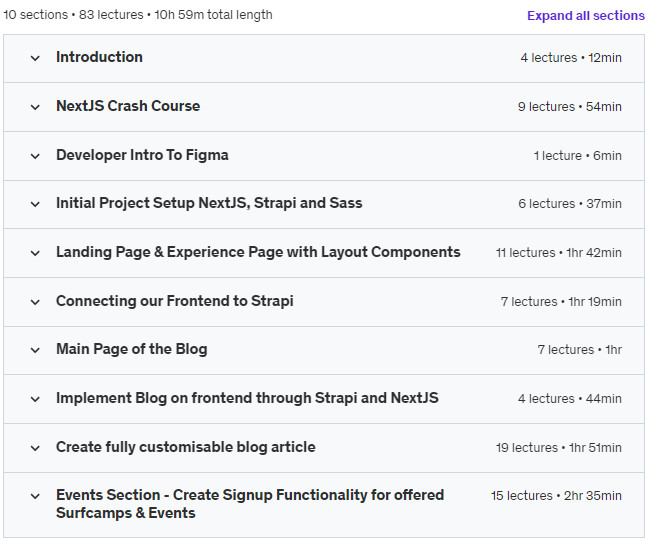Click the 9 lectures • 54min label
This screenshot has width=650, height=539.
pos(570,107)
